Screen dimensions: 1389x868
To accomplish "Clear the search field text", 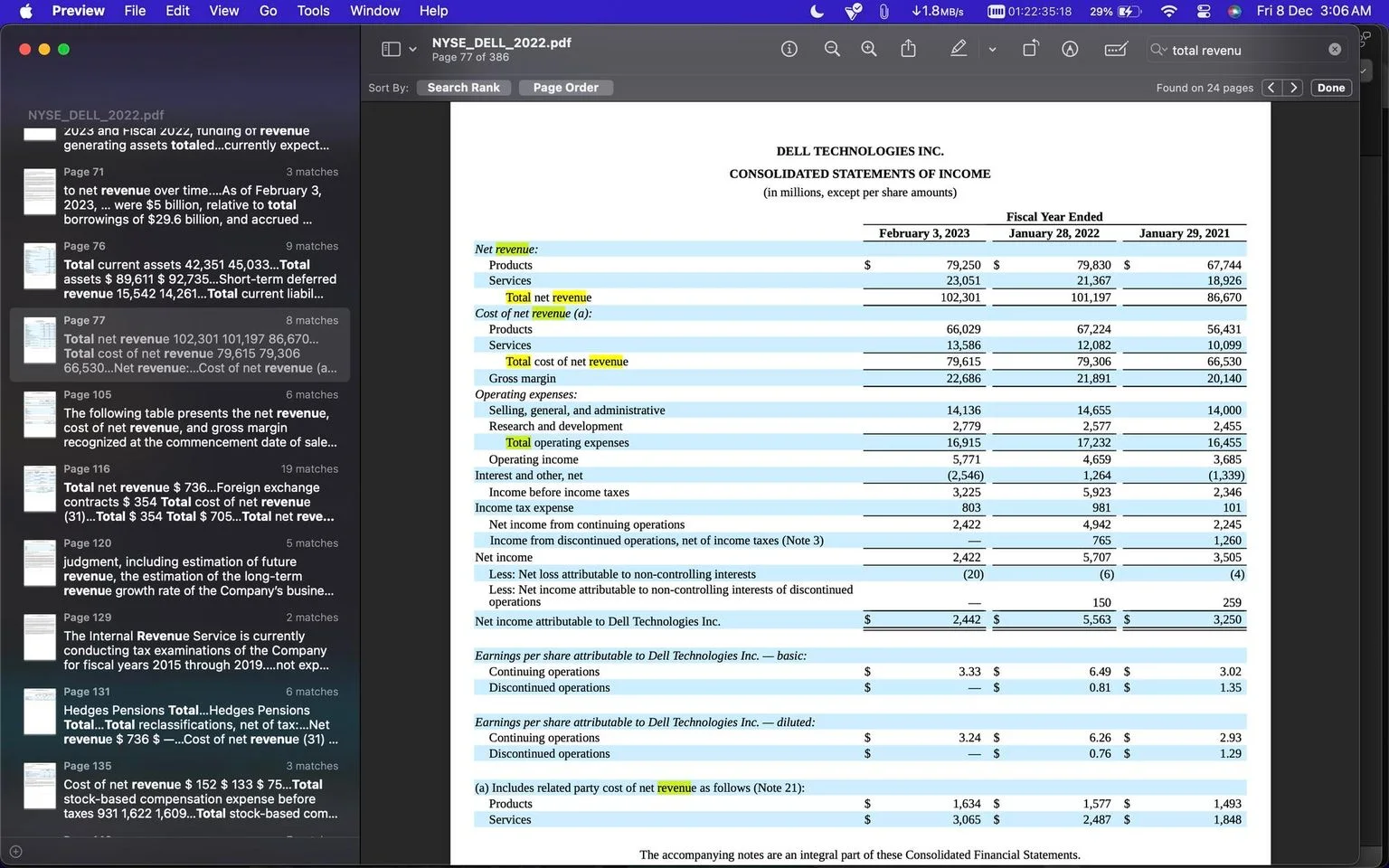I will tap(1335, 49).
